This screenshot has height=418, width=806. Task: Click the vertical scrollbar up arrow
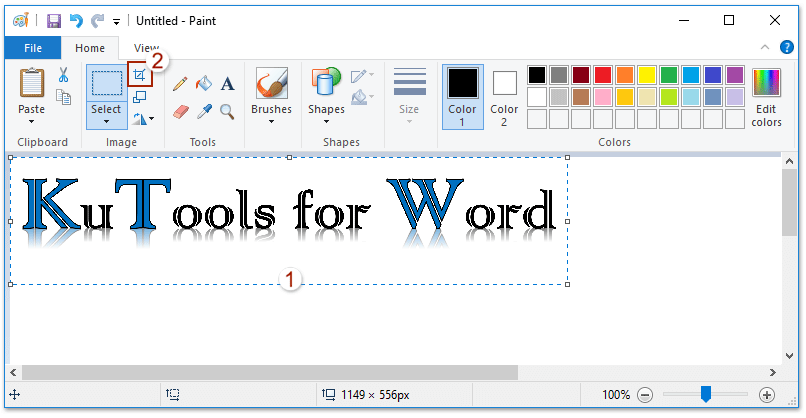[790, 161]
